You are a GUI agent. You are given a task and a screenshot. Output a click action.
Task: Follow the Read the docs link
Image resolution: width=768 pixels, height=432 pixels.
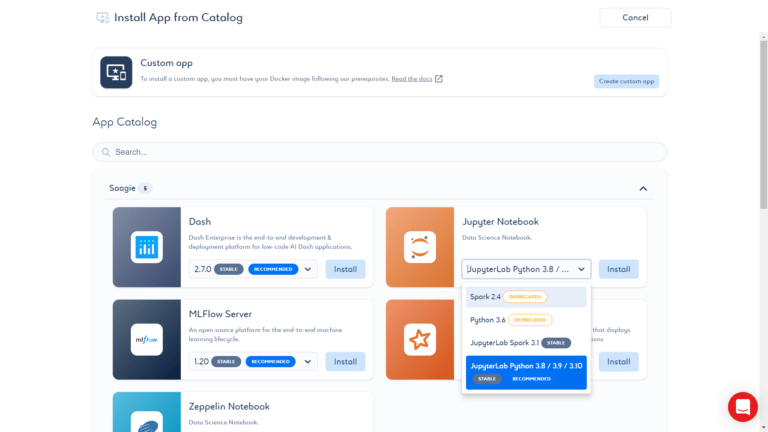pyautogui.click(x=411, y=79)
